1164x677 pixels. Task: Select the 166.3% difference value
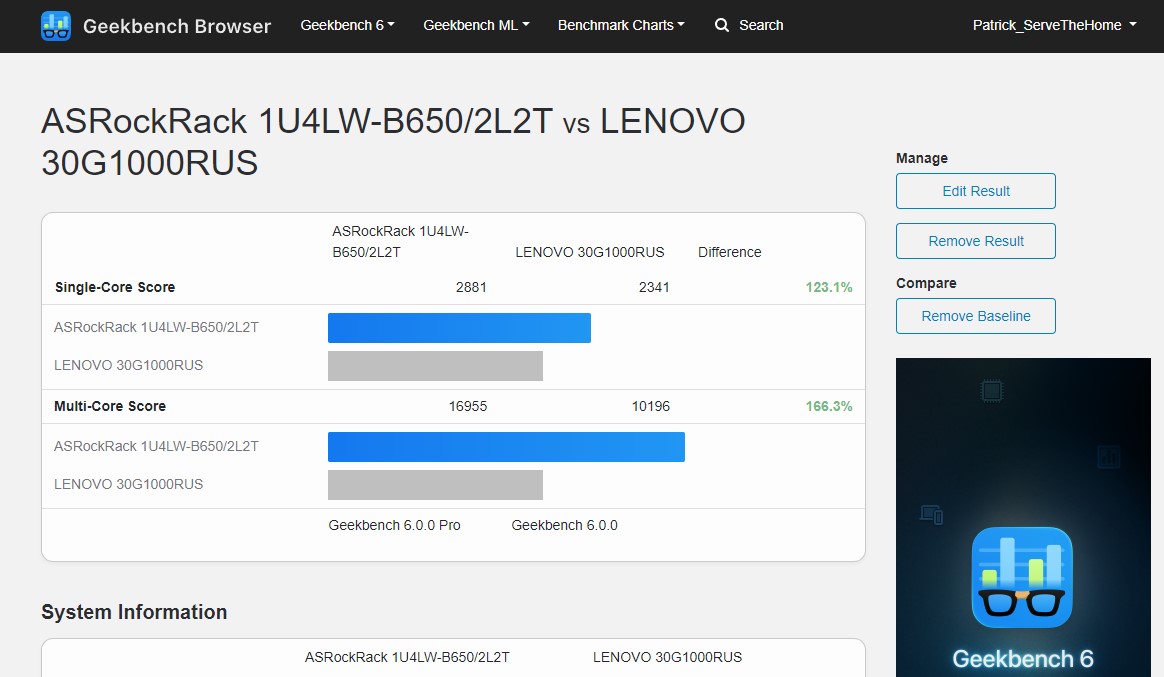(x=828, y=406)
